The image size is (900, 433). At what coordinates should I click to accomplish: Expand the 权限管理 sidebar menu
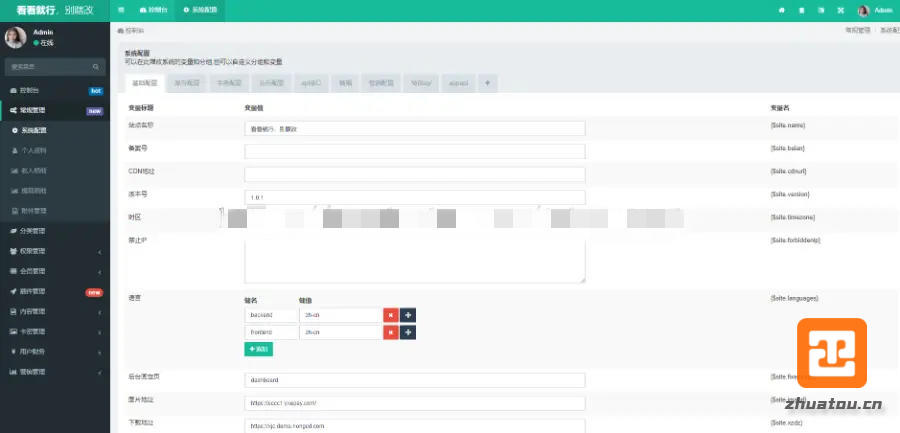coord(54,251)
